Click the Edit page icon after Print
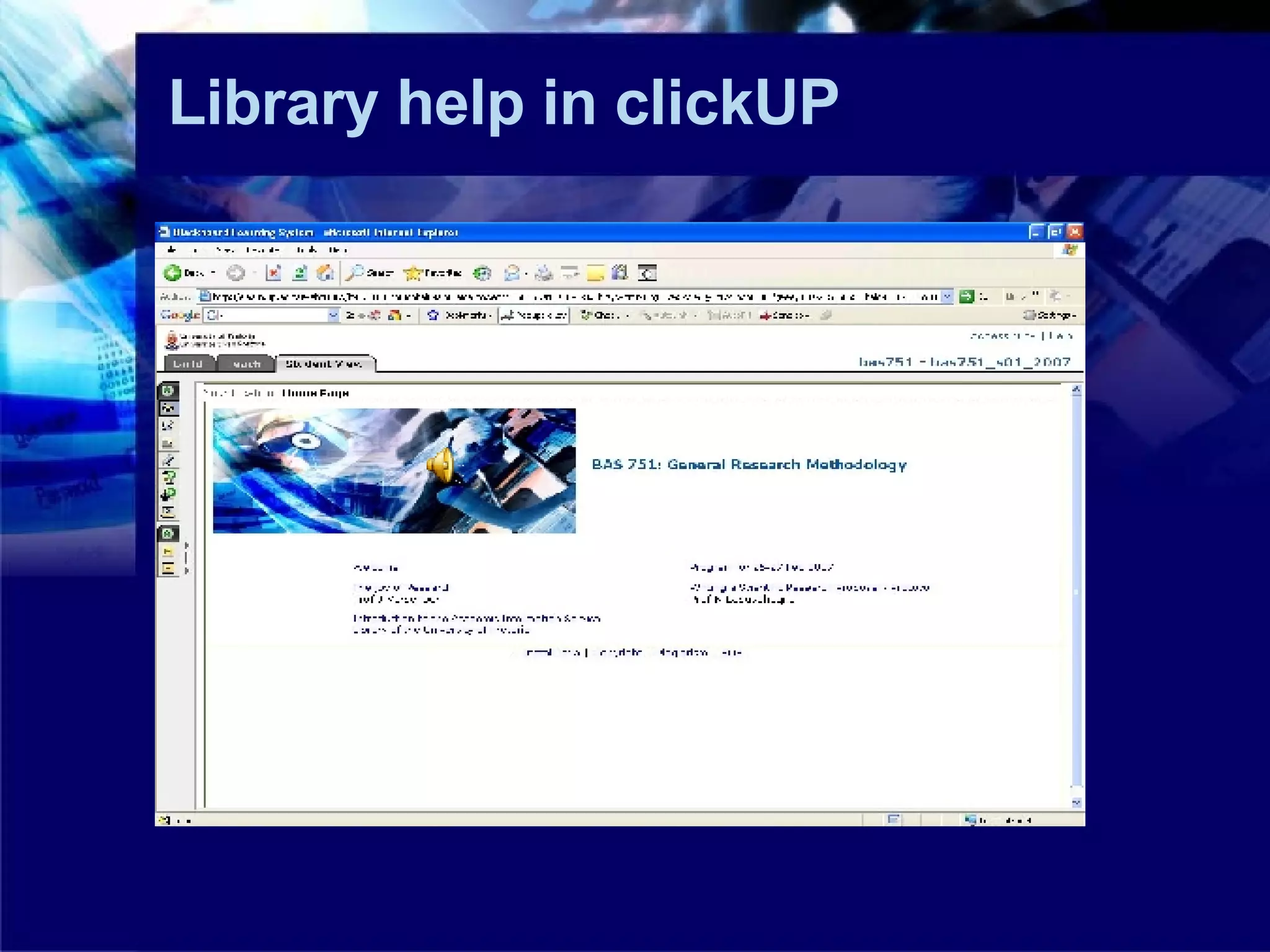 coord(569,273)
